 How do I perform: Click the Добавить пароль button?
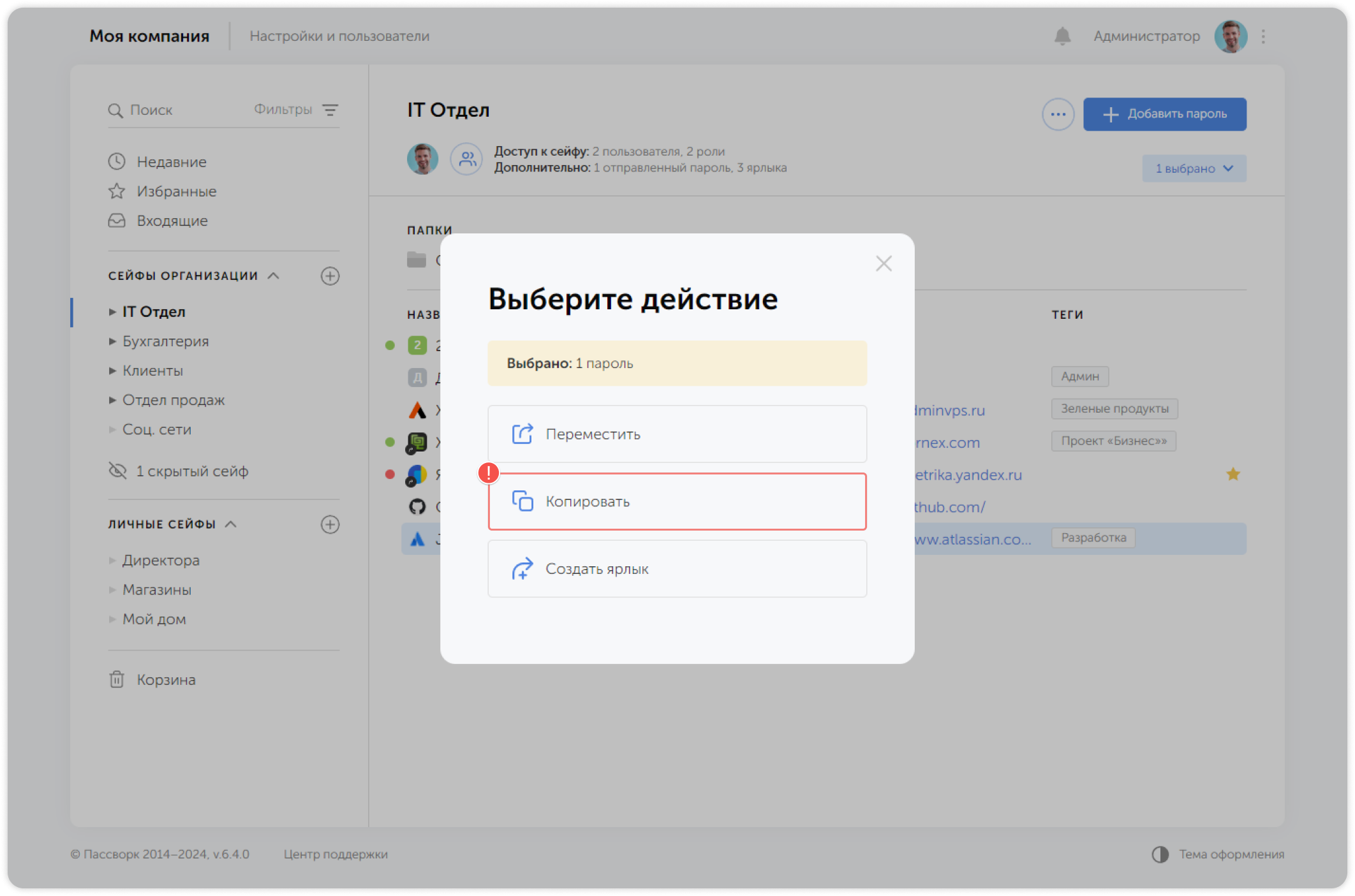click(x=1164, y=114)
